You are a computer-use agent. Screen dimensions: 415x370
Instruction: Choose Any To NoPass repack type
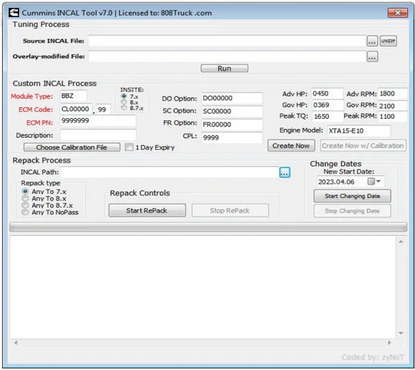[x=25, y=212]
